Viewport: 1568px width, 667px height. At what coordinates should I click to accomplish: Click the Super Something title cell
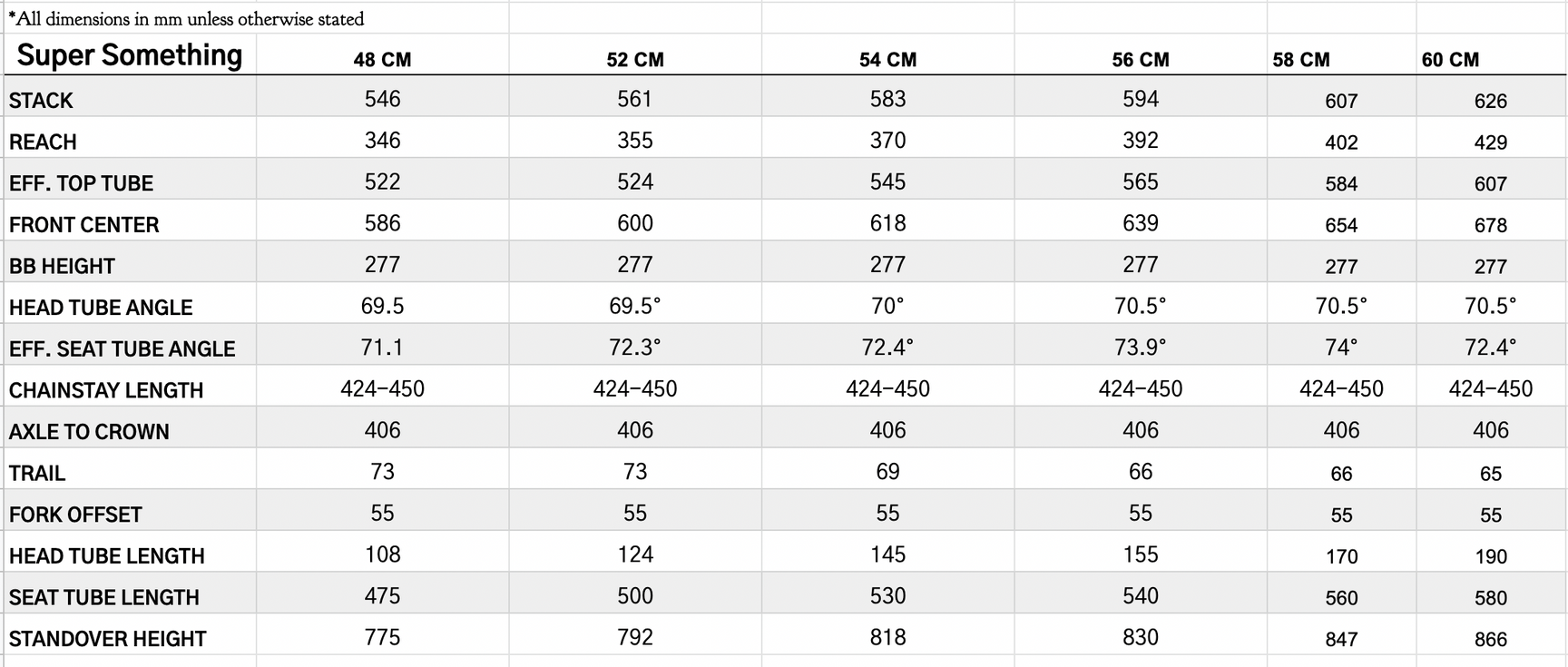coord(130,55)
